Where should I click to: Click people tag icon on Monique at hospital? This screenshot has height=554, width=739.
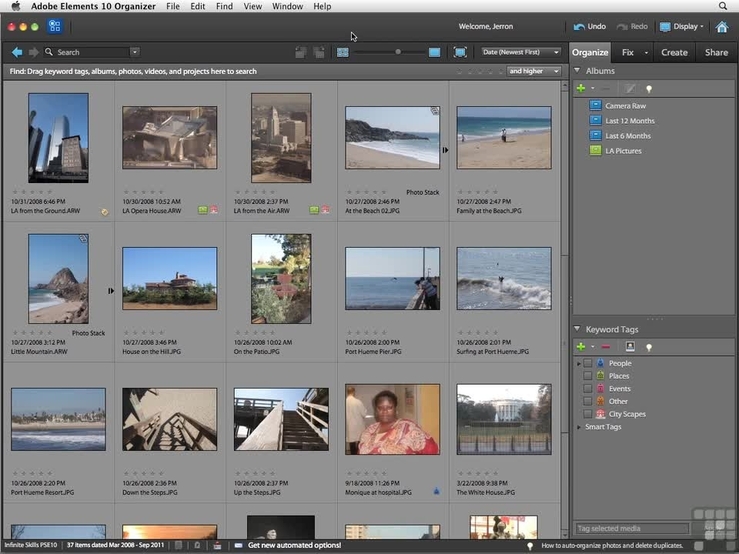click(436, 491)
